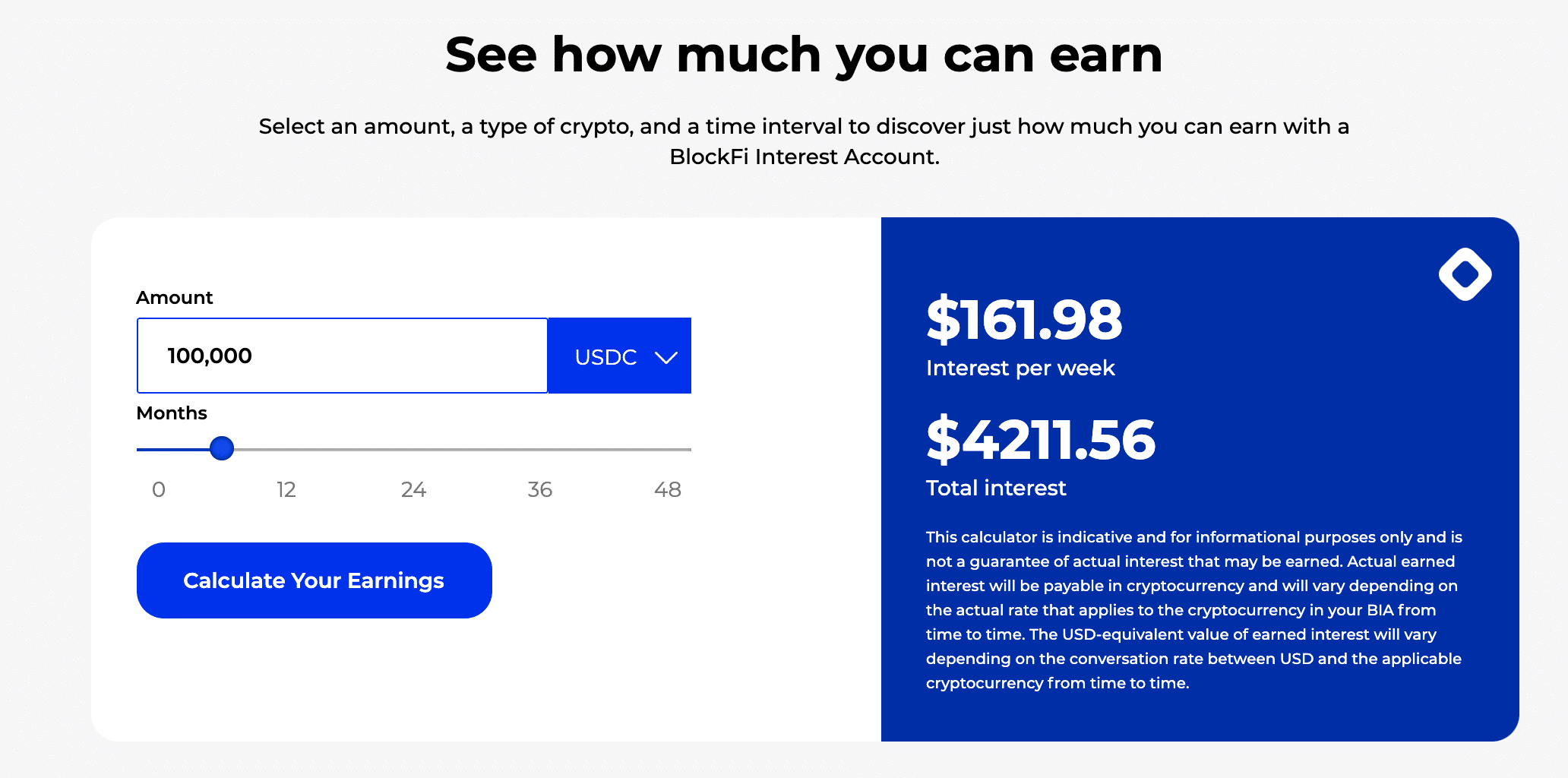Open the cryptocurrency selector showing USDC
The height and width of the screenshot is (778, 1568).
619,356
